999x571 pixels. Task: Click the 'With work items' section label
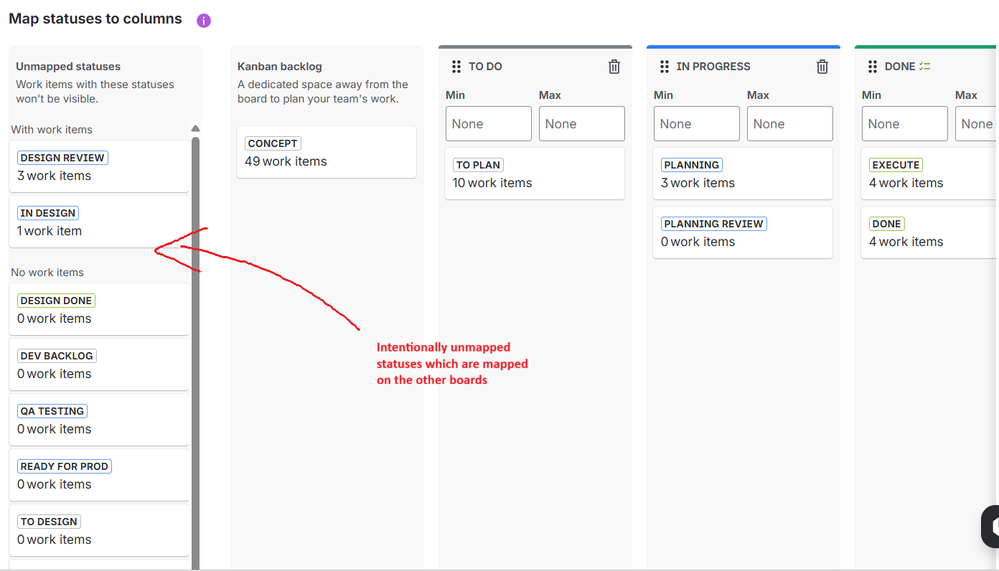(x=52, y=129)
